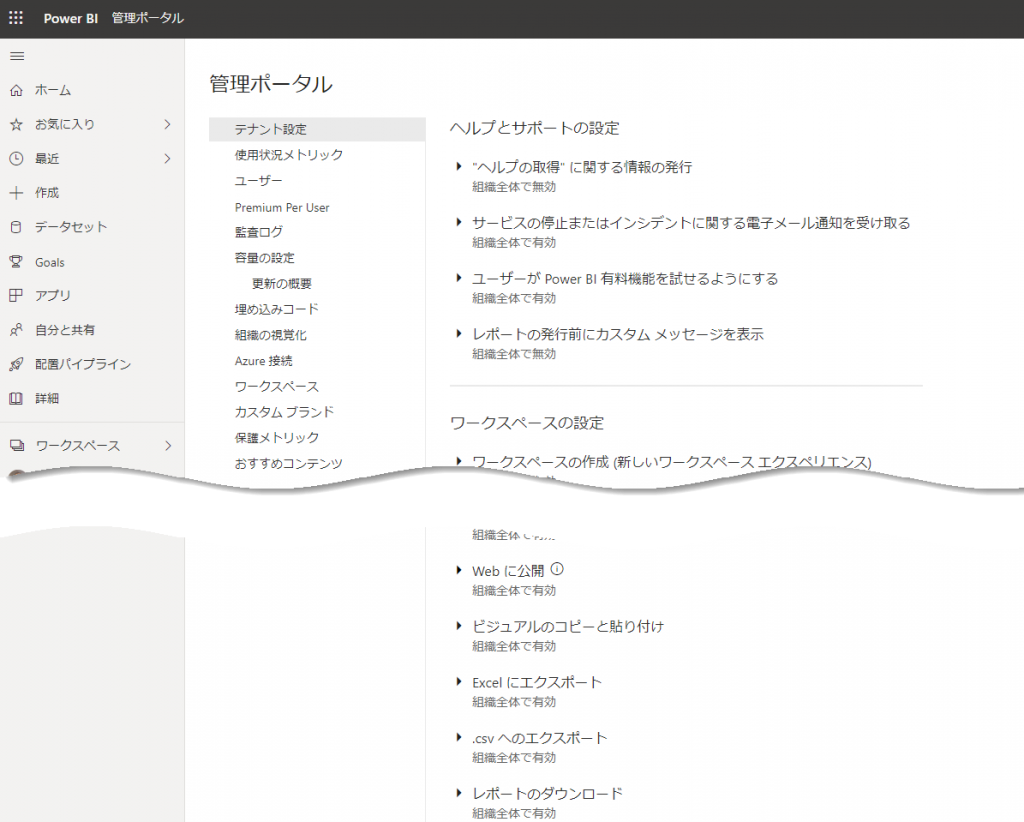Expand the お気に入り flyout chevron
This screenshot has width=1024, height=822.
point(167,125)
